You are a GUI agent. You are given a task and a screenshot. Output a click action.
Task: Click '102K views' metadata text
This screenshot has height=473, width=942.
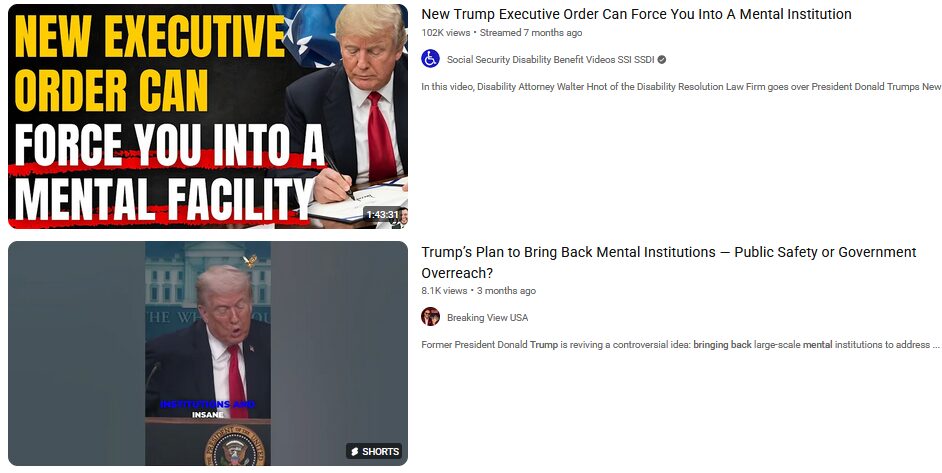pyautogui.click(x=446, y=32)
